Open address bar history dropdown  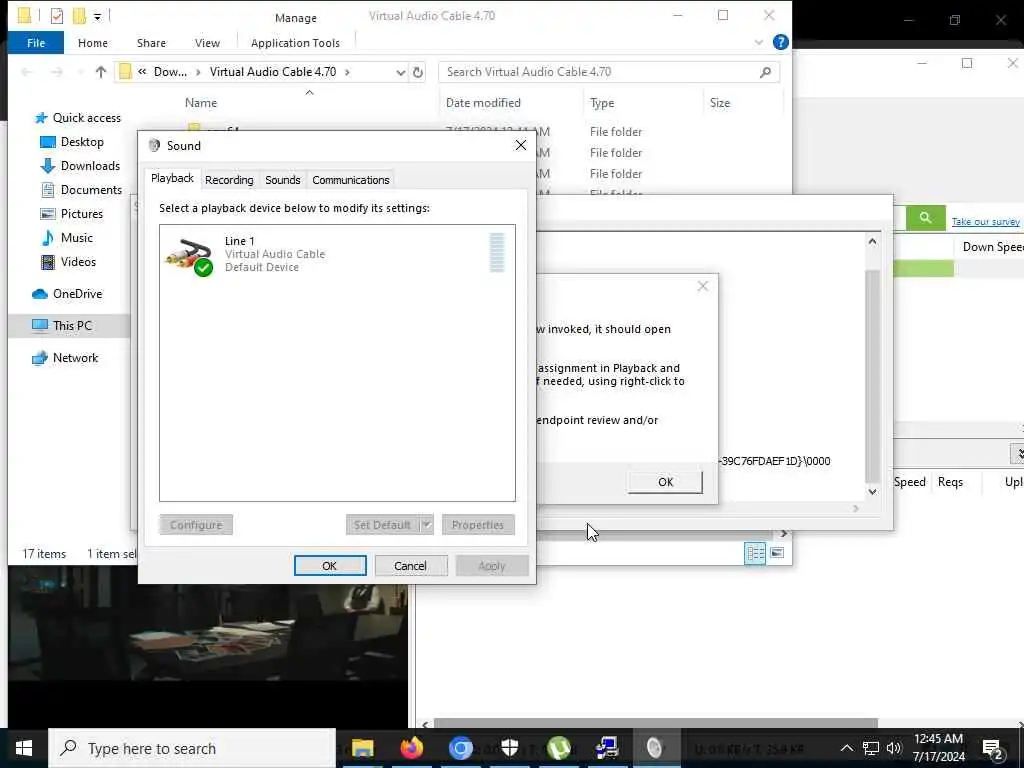coord(400,72)
